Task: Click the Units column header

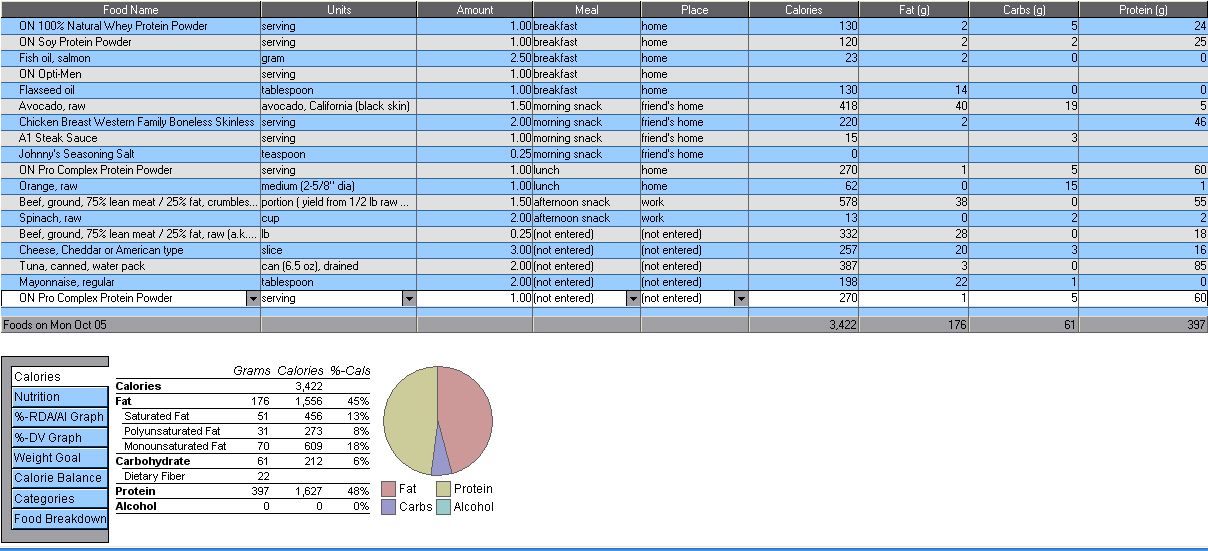Action: [x=339, y=10]
